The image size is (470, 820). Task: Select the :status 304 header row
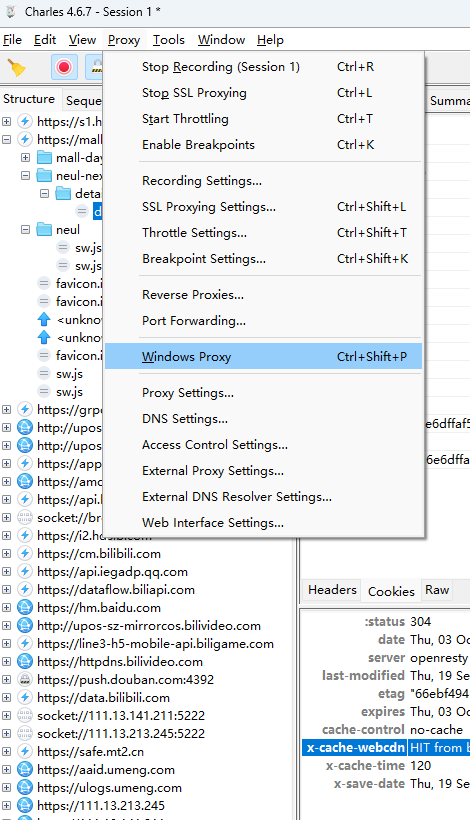[x=386, y=622]
